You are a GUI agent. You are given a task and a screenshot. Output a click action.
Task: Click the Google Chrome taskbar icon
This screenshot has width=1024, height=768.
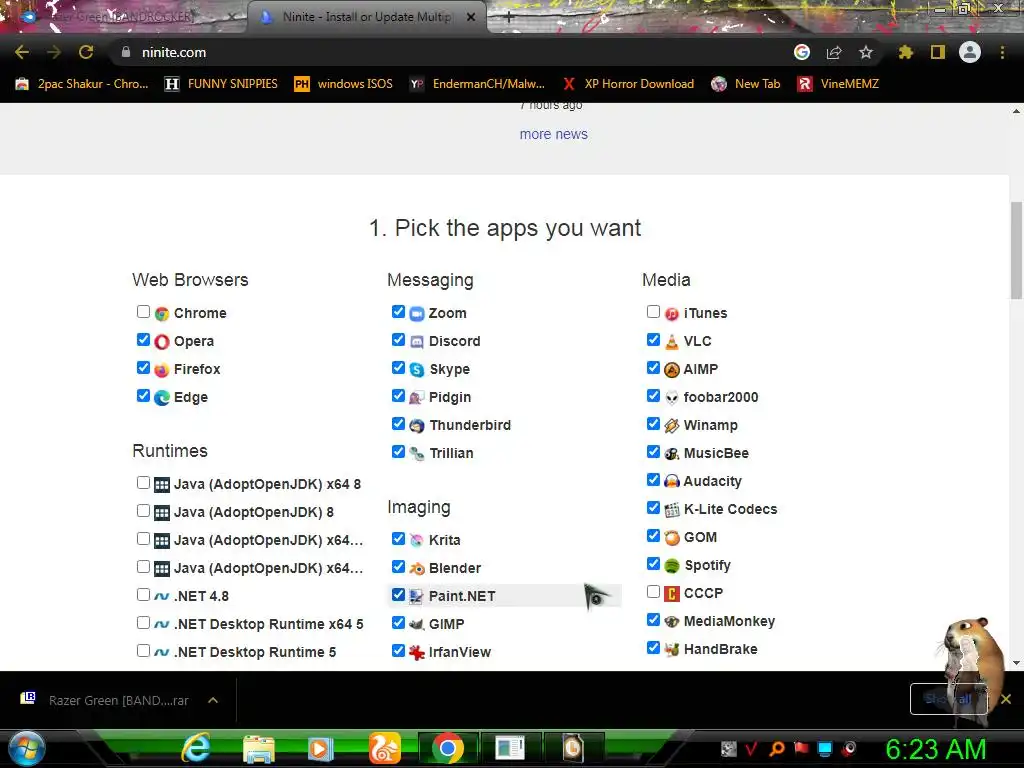click(x=447, y=748)
